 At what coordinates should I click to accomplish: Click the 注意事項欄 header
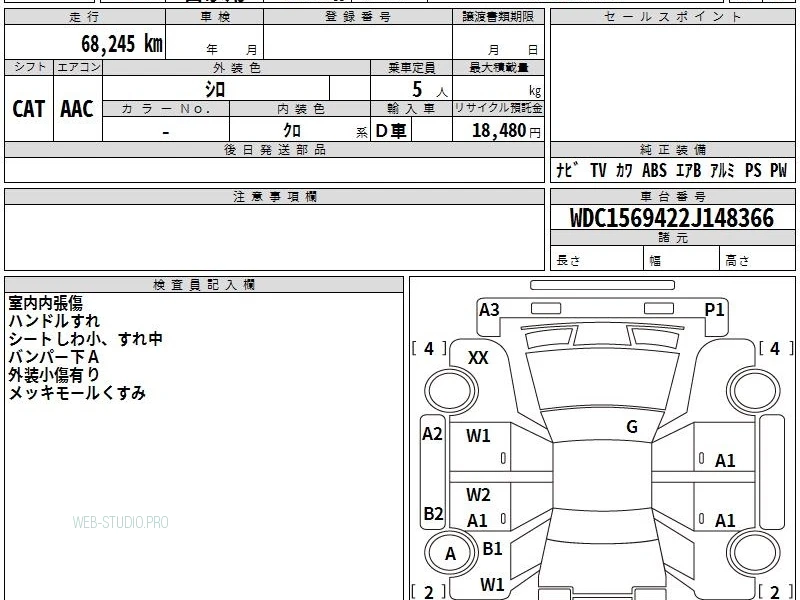pyautogui.click(x=274, y=197)
